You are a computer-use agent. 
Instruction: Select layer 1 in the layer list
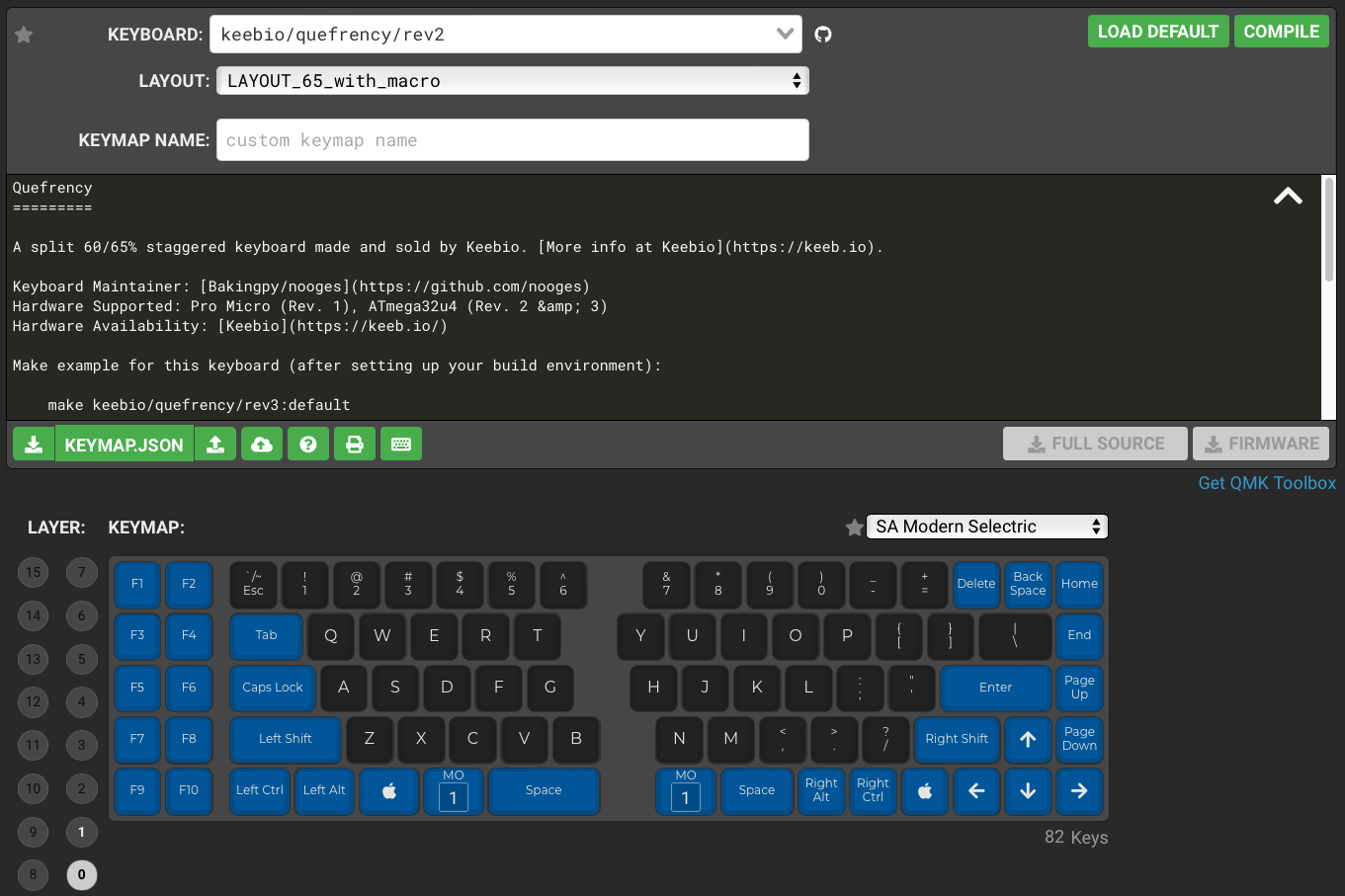[82, 832]
